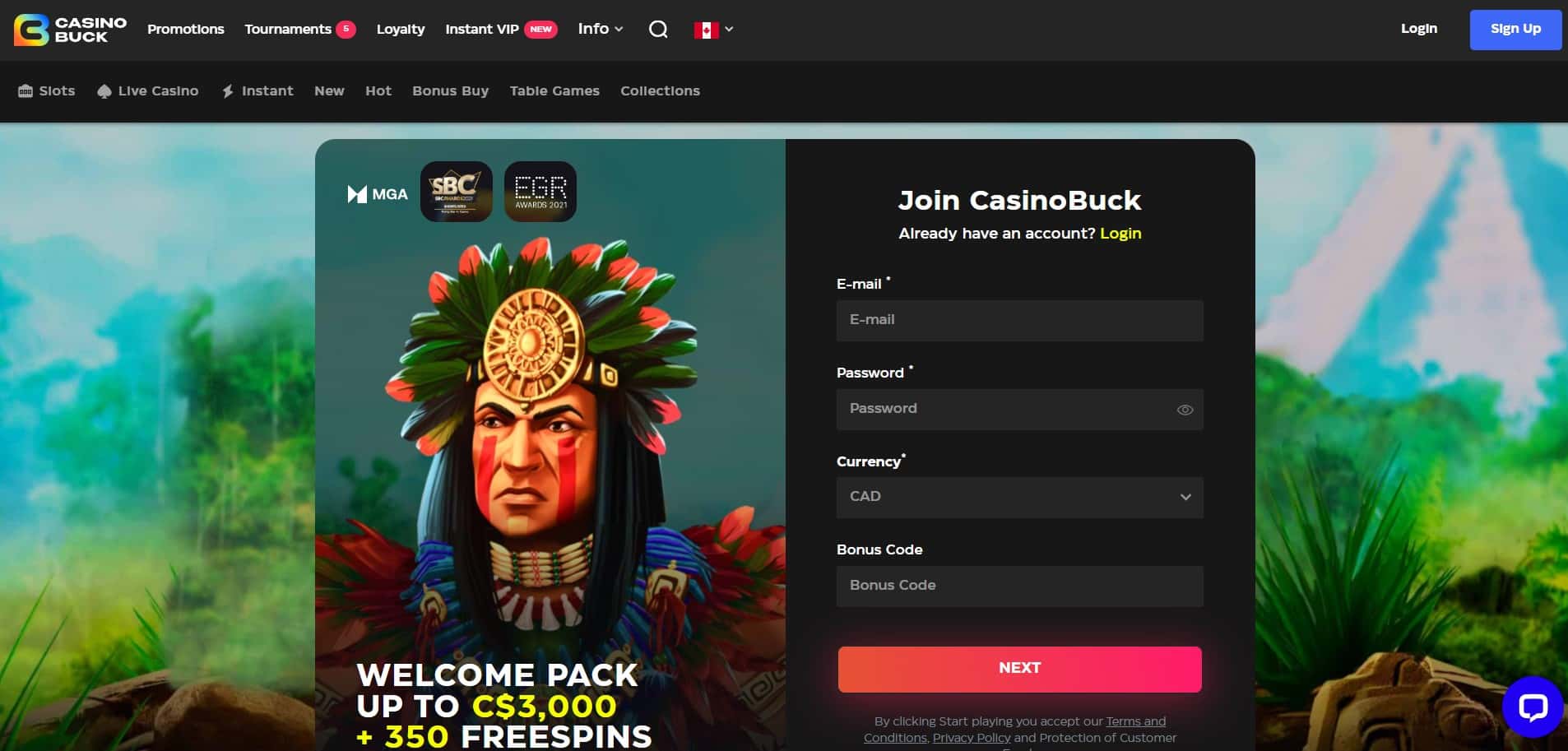
Task: Open the search magnifier icon
Action: (x=658, y=30)
